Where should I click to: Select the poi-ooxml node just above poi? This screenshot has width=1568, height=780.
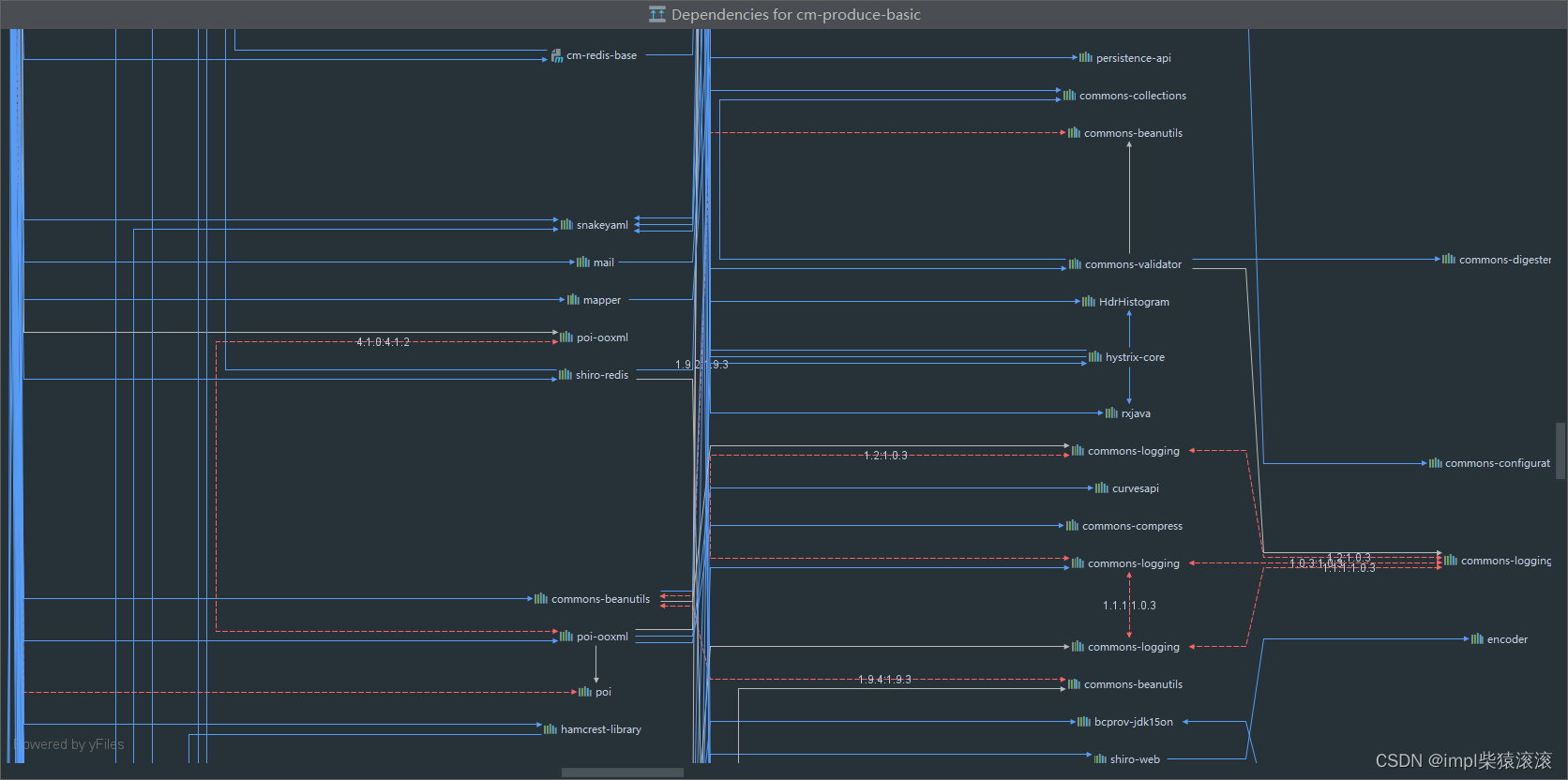[594, 637]
